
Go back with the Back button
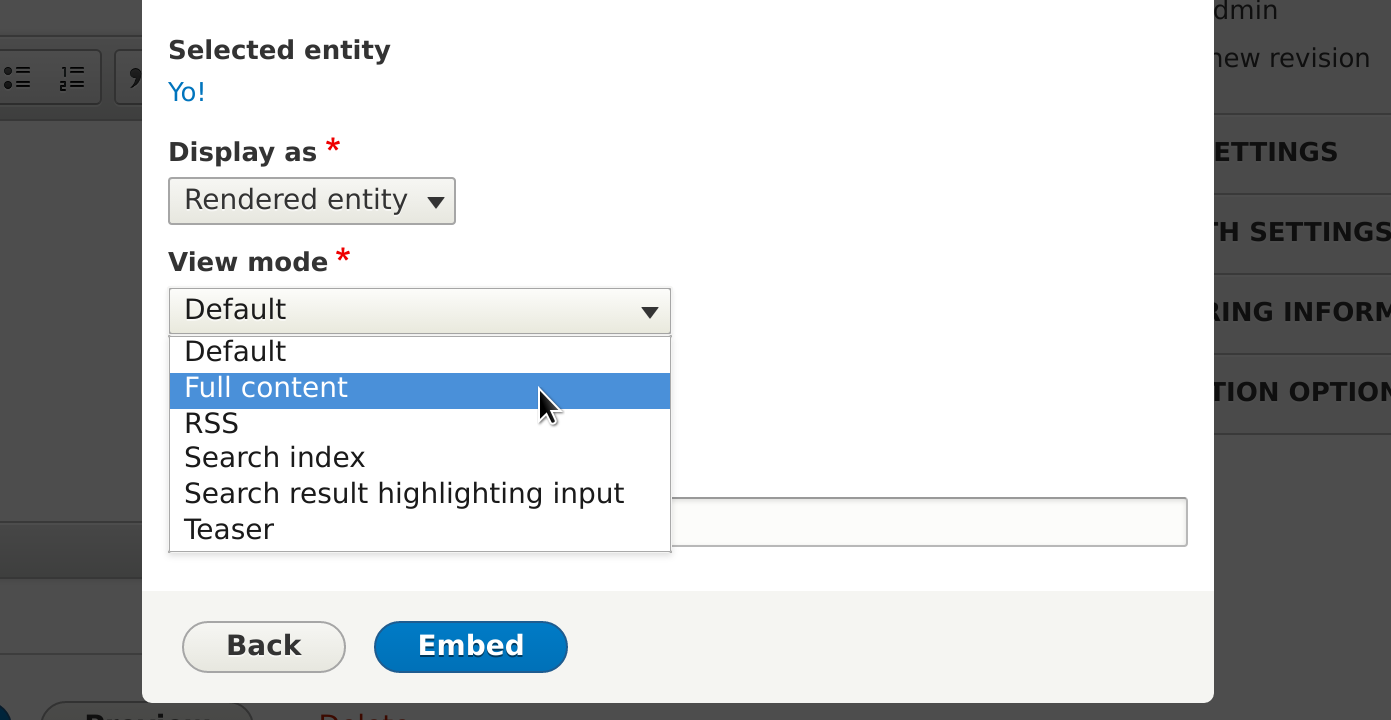pos(264,646)
